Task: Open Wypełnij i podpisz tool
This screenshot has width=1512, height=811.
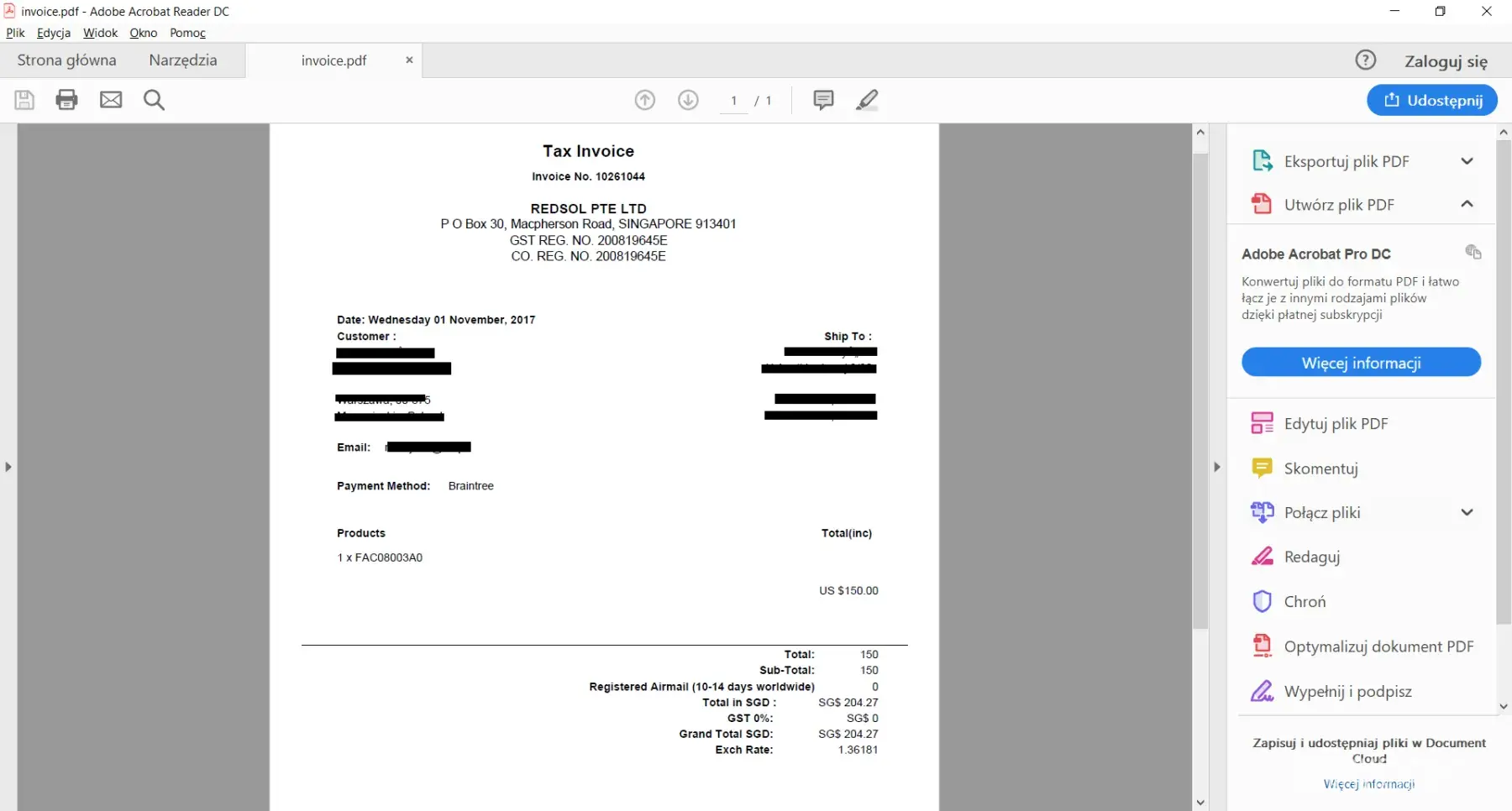Action: click(1331, 691)
